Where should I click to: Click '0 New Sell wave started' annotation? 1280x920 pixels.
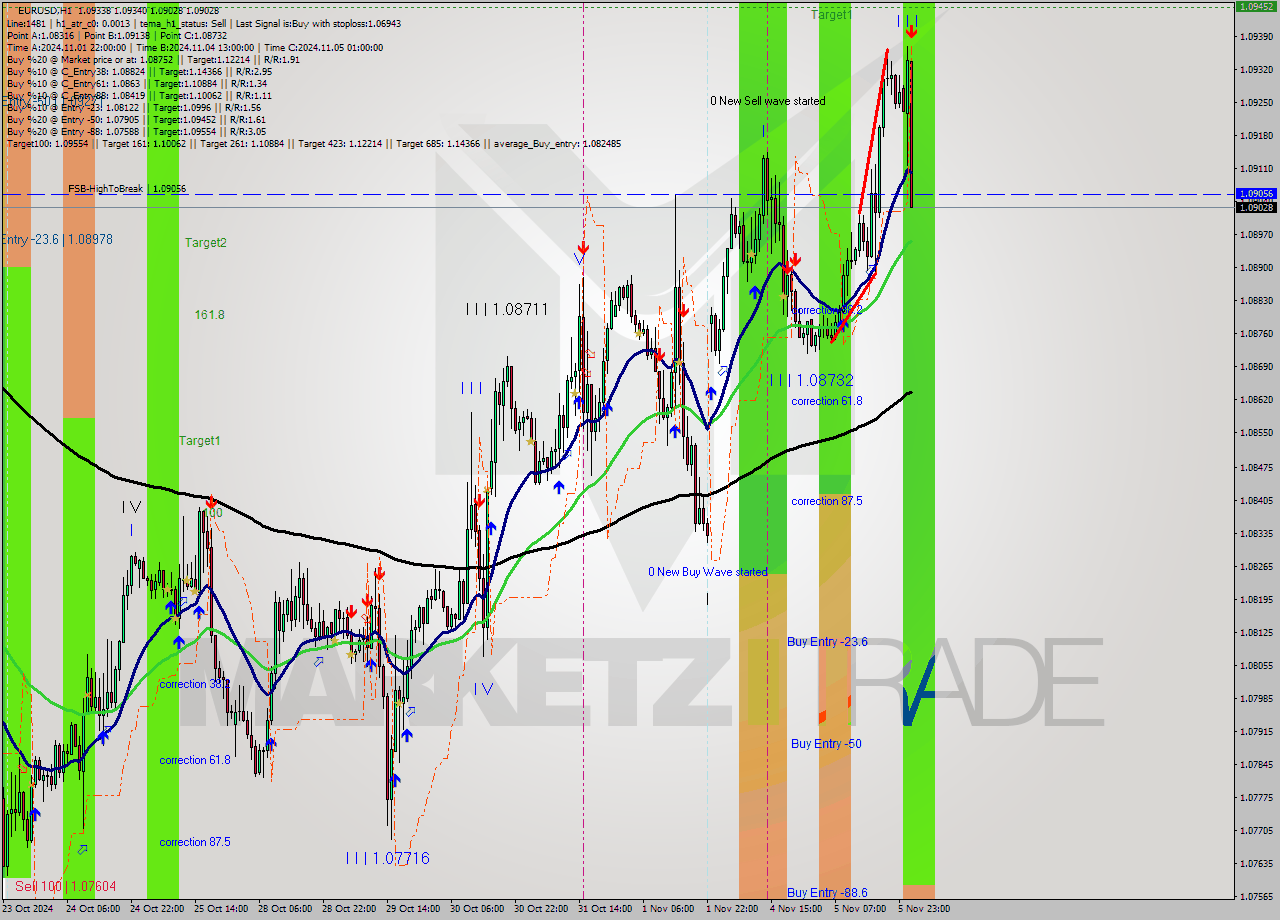(x=768, y=101)
